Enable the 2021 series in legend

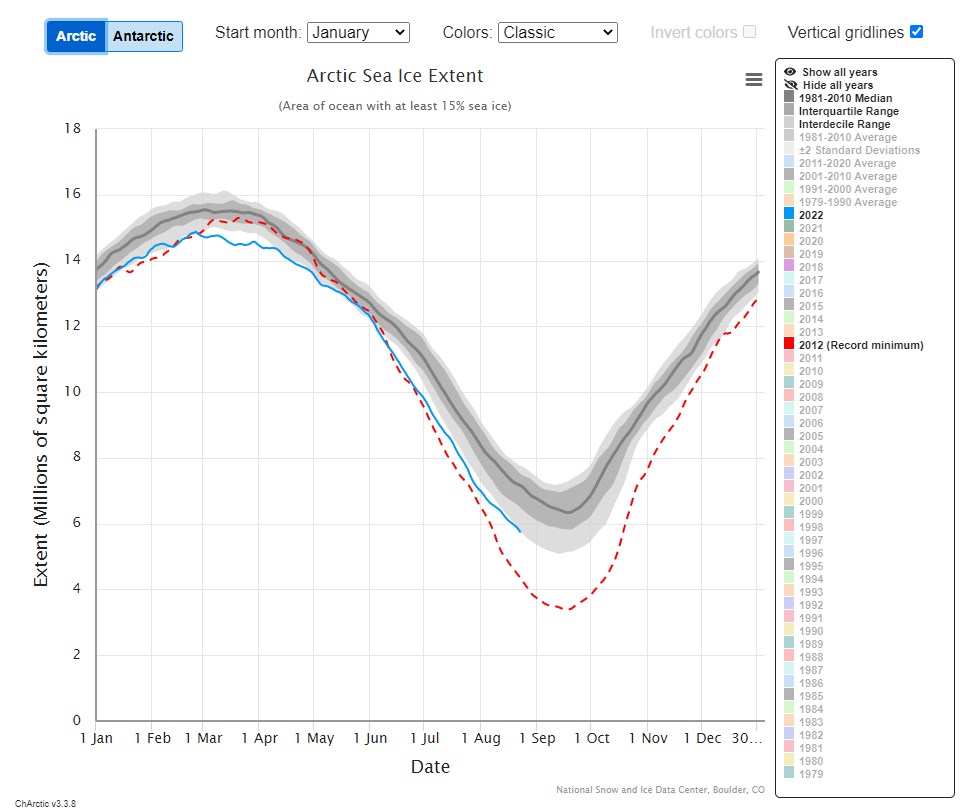tap(812, 228)
